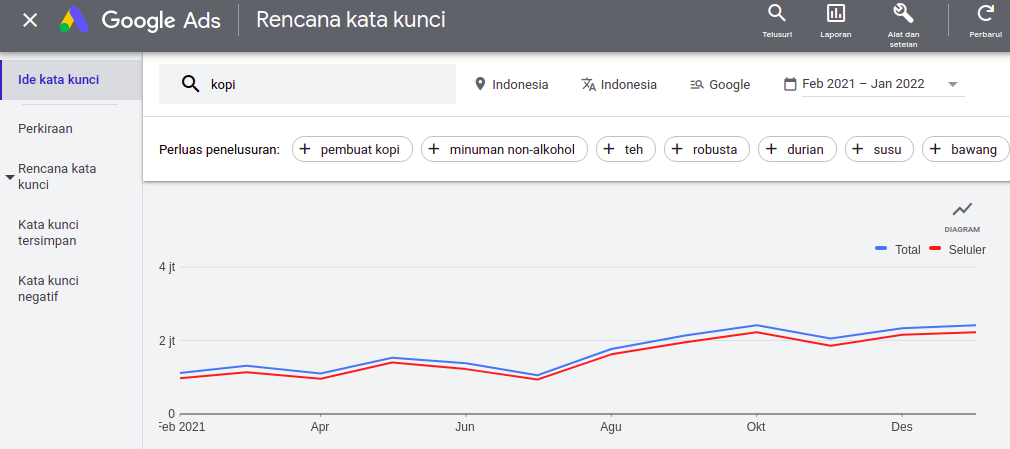Change the Indonesia language setting

click(x=619, y=84)
